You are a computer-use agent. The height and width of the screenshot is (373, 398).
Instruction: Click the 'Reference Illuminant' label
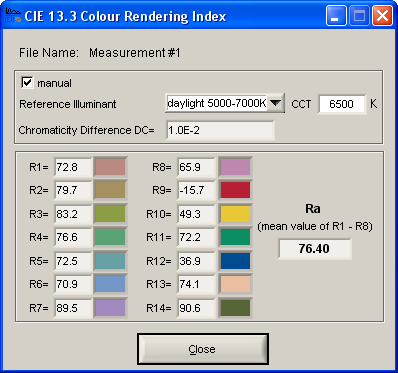click(x=68, y=104)
